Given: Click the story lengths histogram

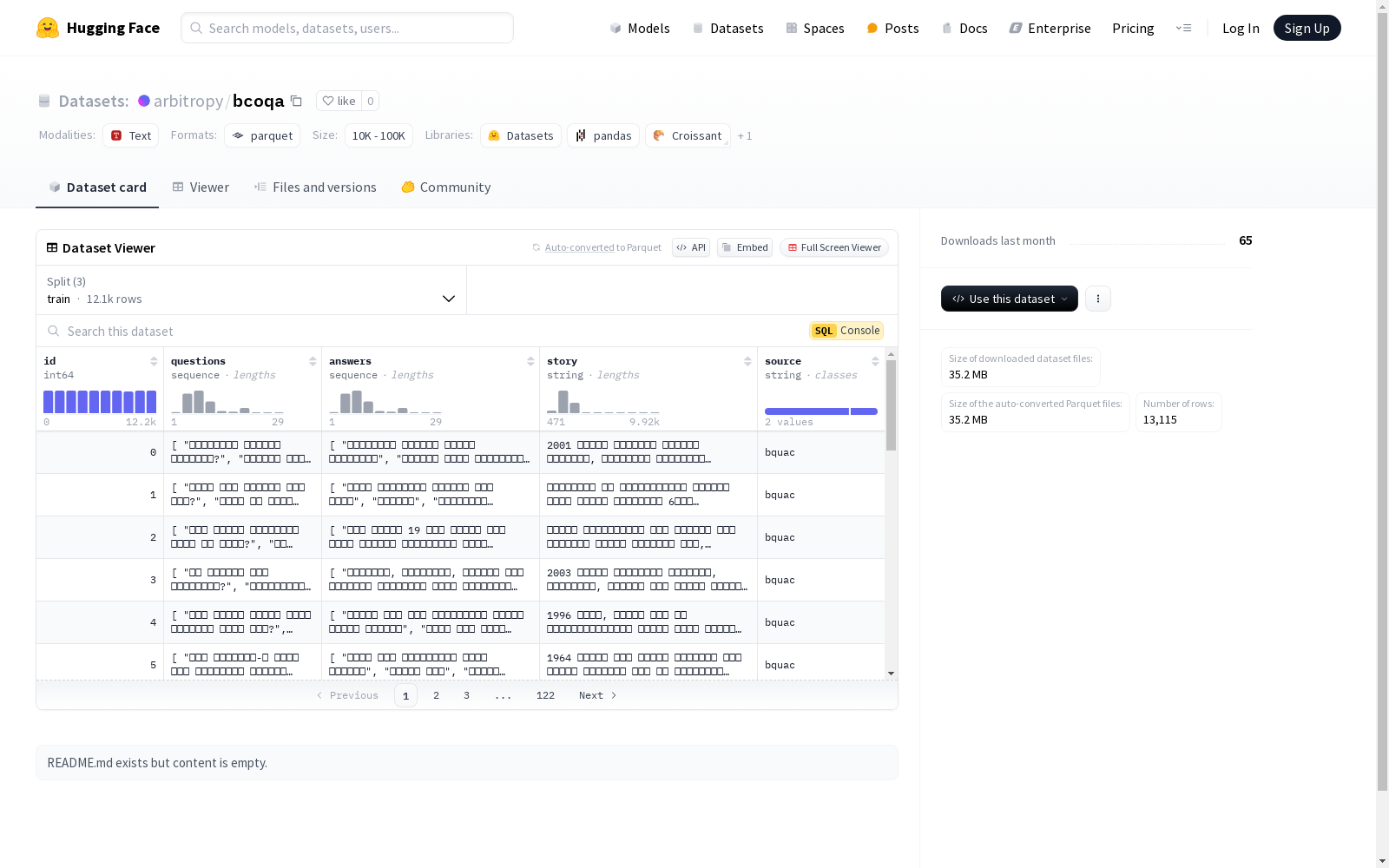Looking at the screenshot, I should (x=603, y=402).
